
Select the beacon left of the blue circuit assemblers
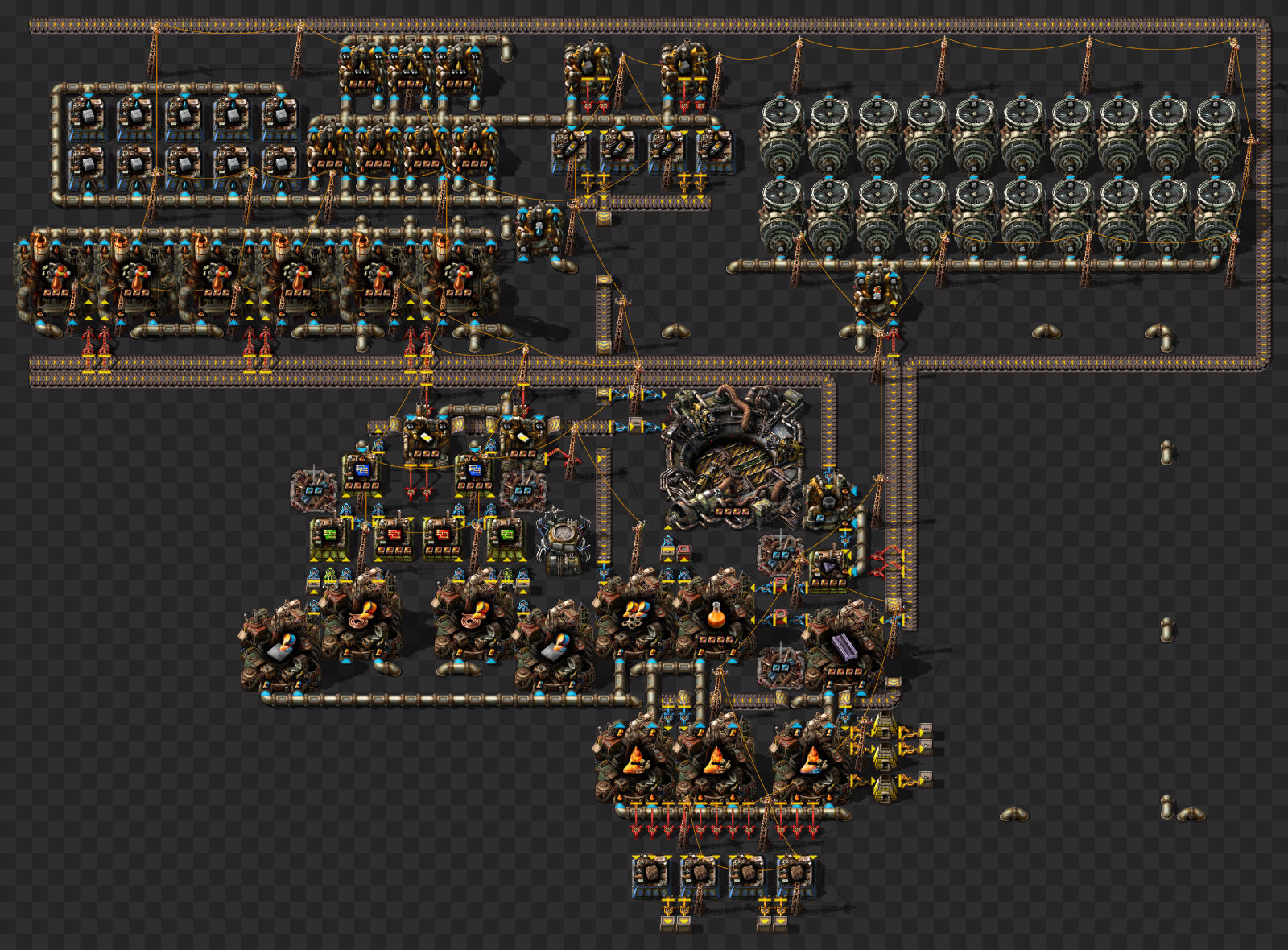click(x=313, y=489)
